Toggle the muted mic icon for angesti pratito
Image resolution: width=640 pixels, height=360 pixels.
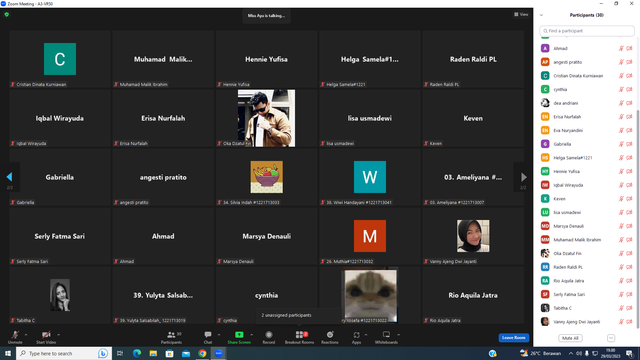(621, 62)
